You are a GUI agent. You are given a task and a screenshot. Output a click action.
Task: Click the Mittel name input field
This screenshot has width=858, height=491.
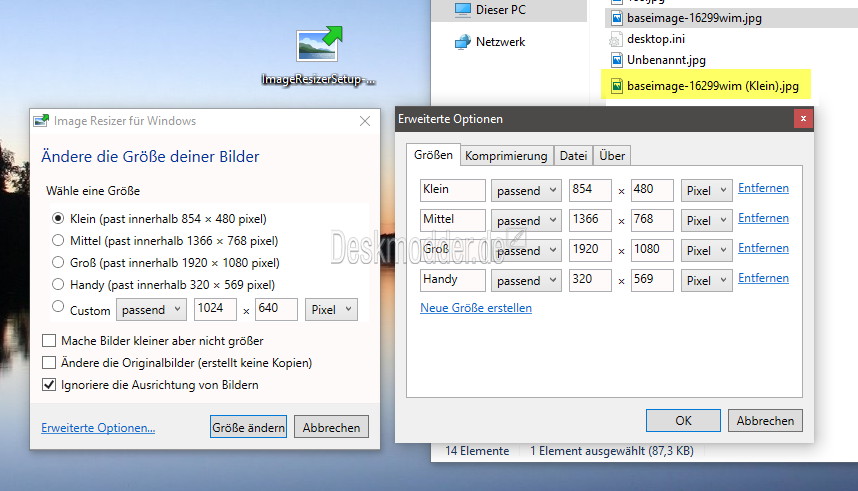pyautogui.click(x=453, y=220)
